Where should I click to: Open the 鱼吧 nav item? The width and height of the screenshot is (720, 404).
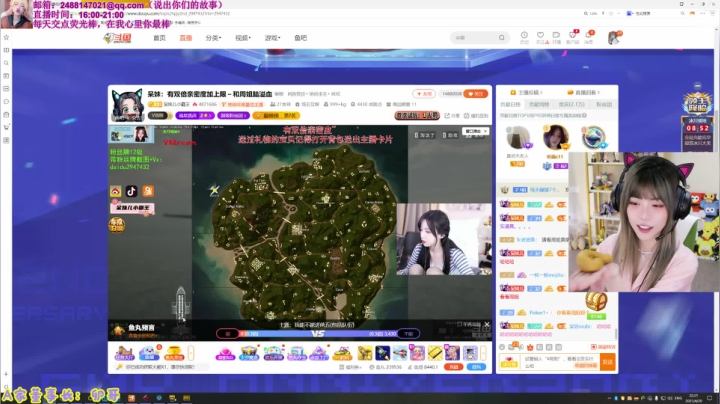(x=300, y=38)
